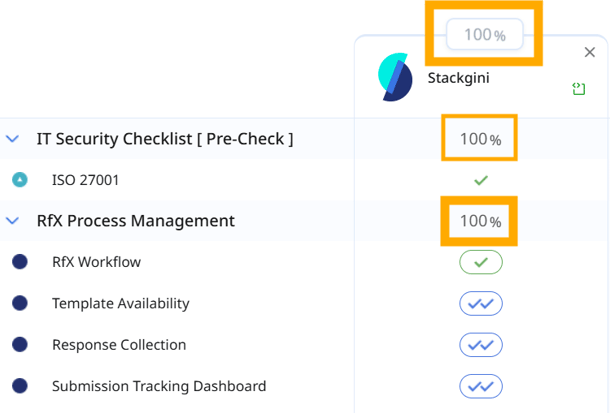The width and height of the screenshot is (610, 413).
Task: Click the 100% score for IT Security Checklist
Action: (480, 139)
